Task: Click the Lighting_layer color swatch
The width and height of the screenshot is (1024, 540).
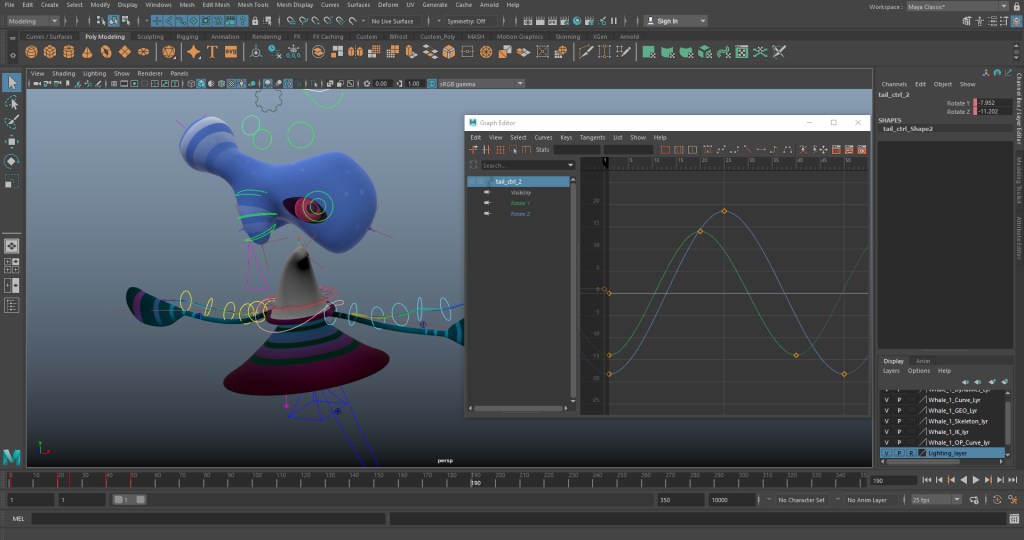Action: pos(922,453)
